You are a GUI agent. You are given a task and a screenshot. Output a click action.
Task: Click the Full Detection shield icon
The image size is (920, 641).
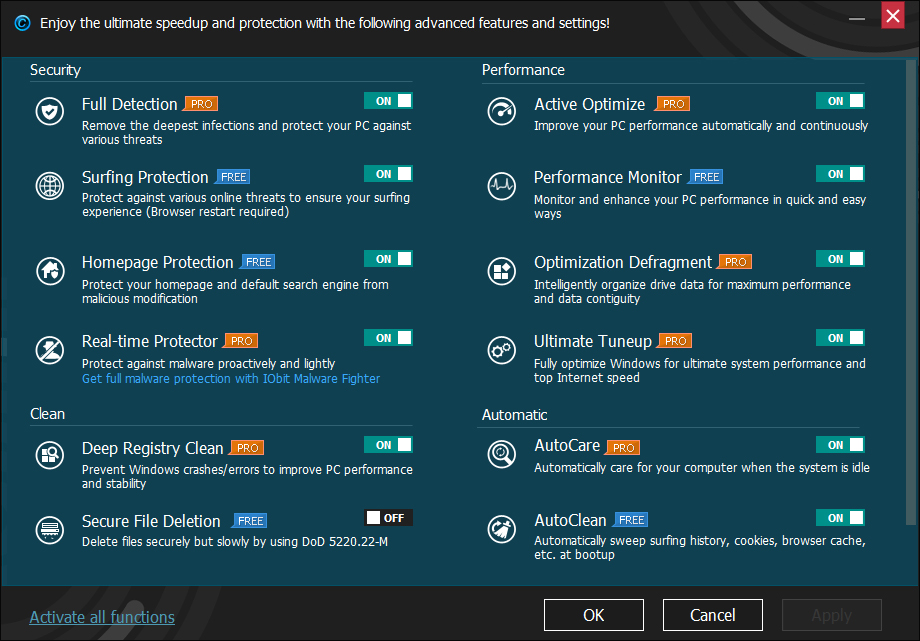(50, 111)
